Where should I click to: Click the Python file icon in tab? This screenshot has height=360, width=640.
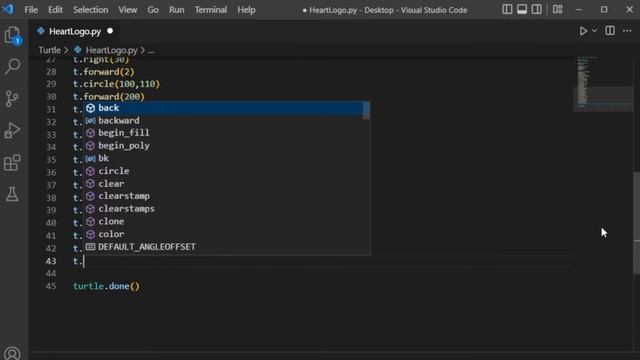pos(41,31)
